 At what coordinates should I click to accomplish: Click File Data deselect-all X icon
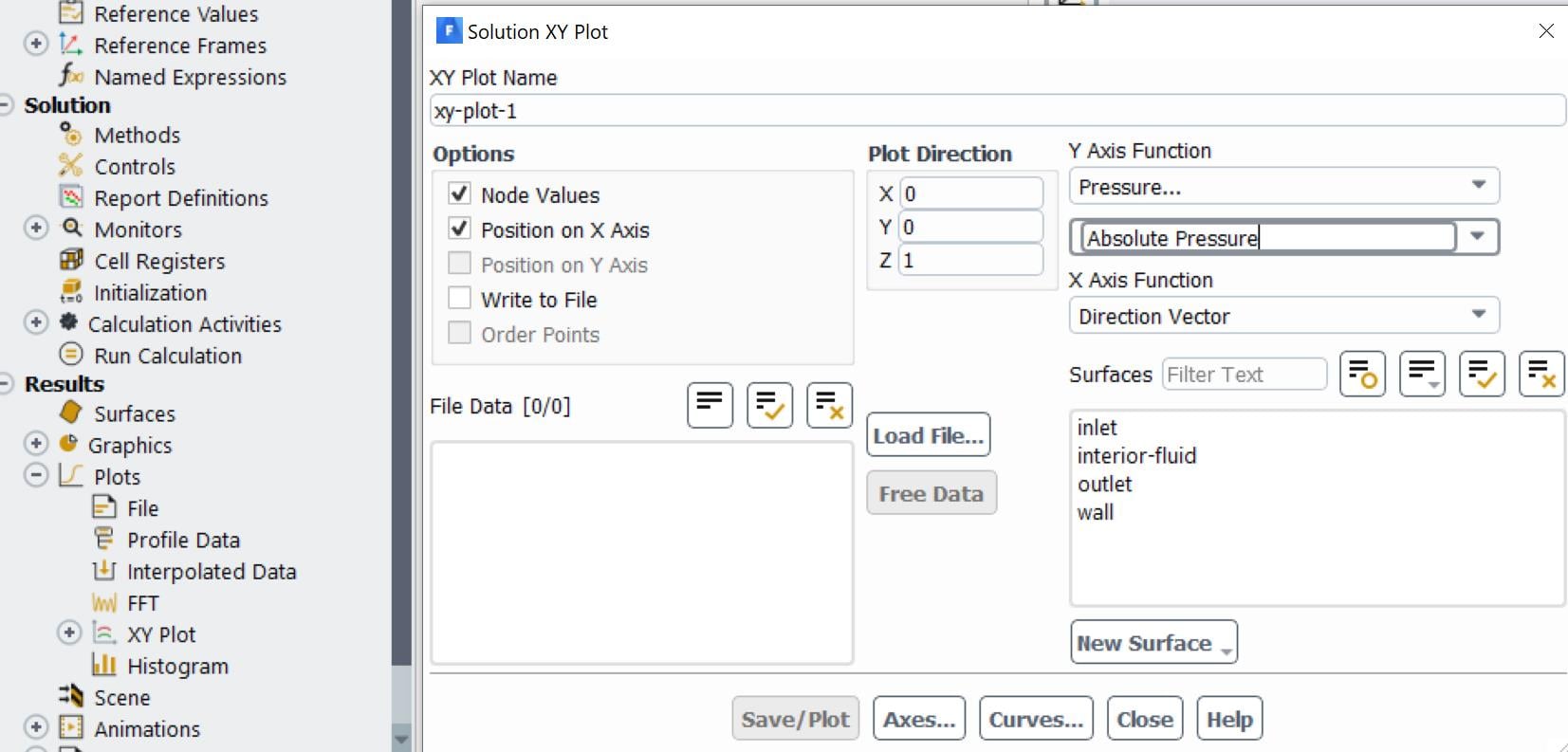coord(829,406)
